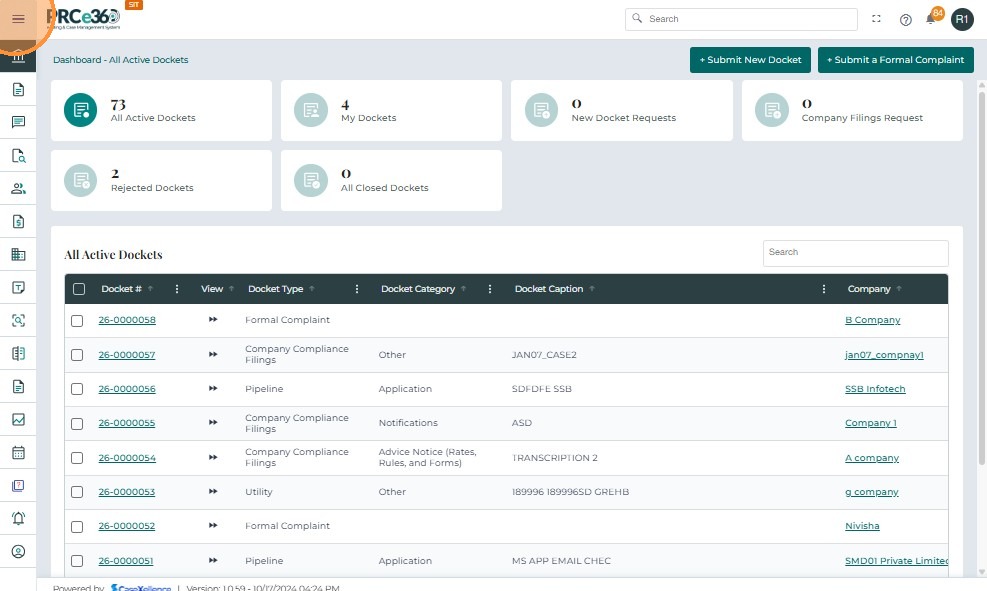Screen dimensions: 987x591
Task: Select the My Dockets card
Action: (391, 111)
